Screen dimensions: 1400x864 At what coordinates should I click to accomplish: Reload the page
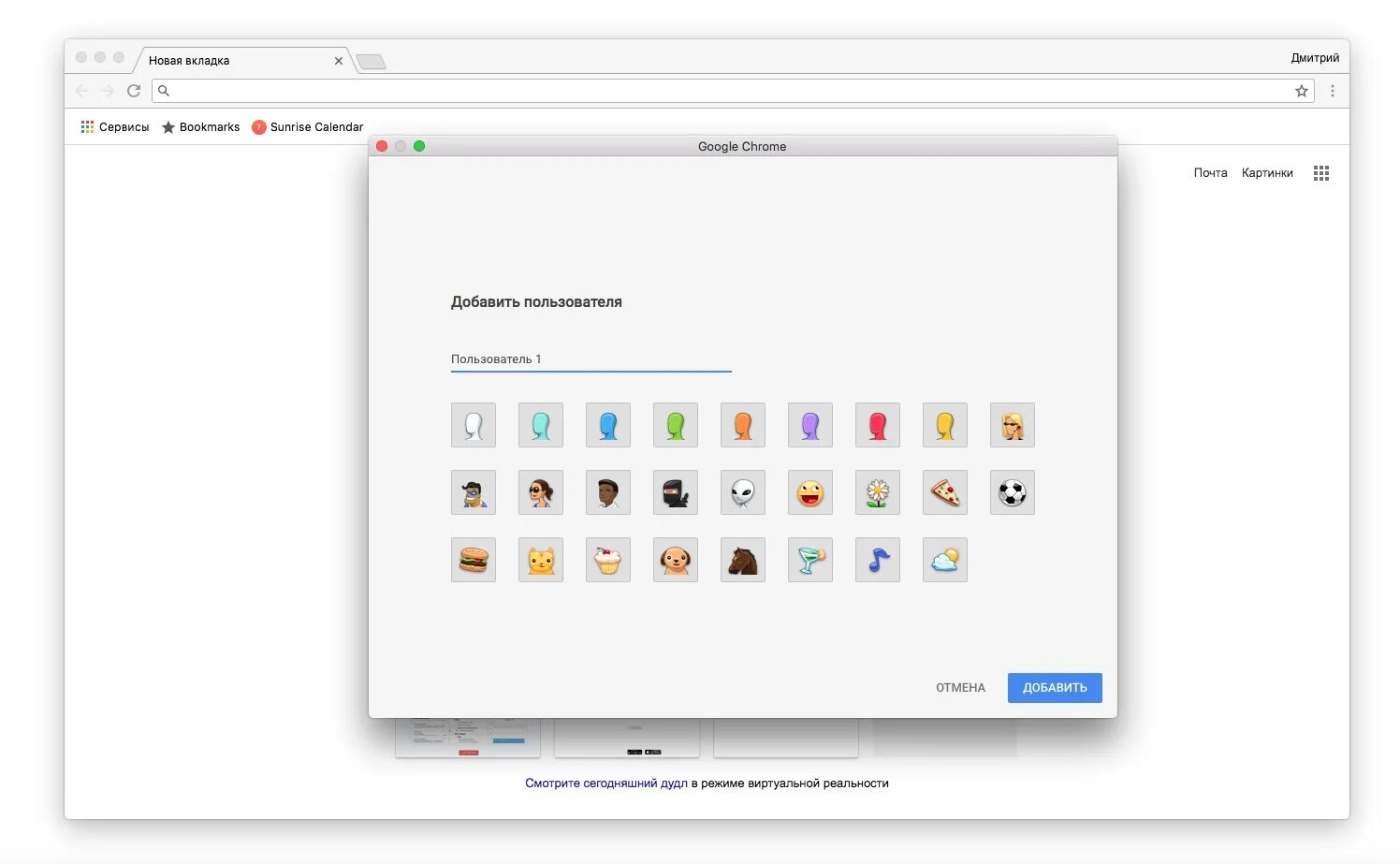pyautogui.click(x=134, y=91)
